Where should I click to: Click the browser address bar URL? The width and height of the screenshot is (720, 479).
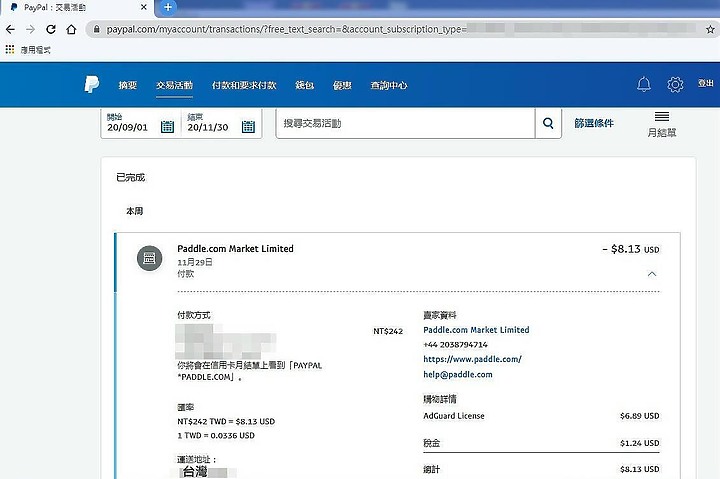(x=287, y=29)
